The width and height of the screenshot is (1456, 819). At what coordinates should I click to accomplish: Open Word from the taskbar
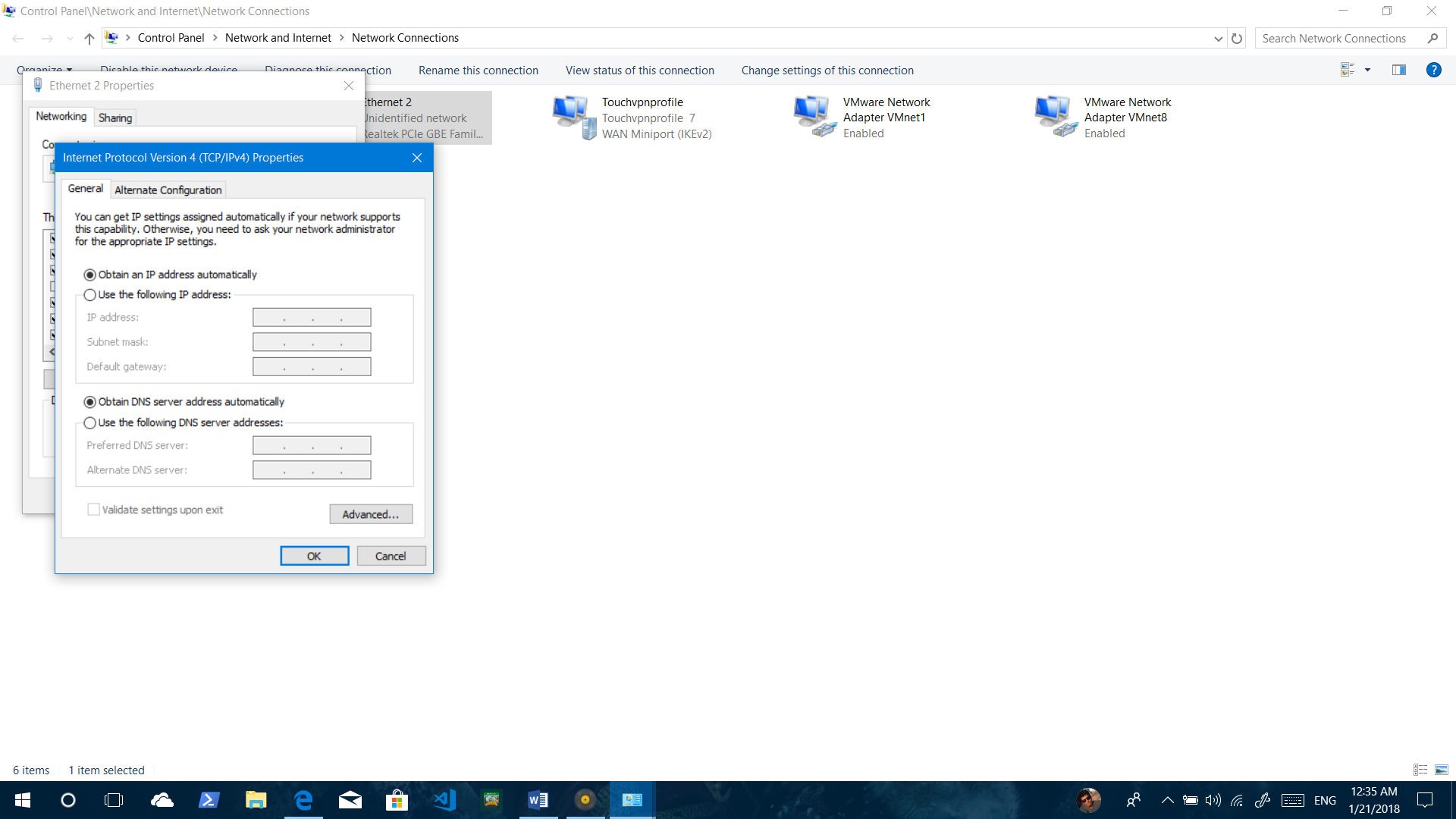[x=538, y=799]
